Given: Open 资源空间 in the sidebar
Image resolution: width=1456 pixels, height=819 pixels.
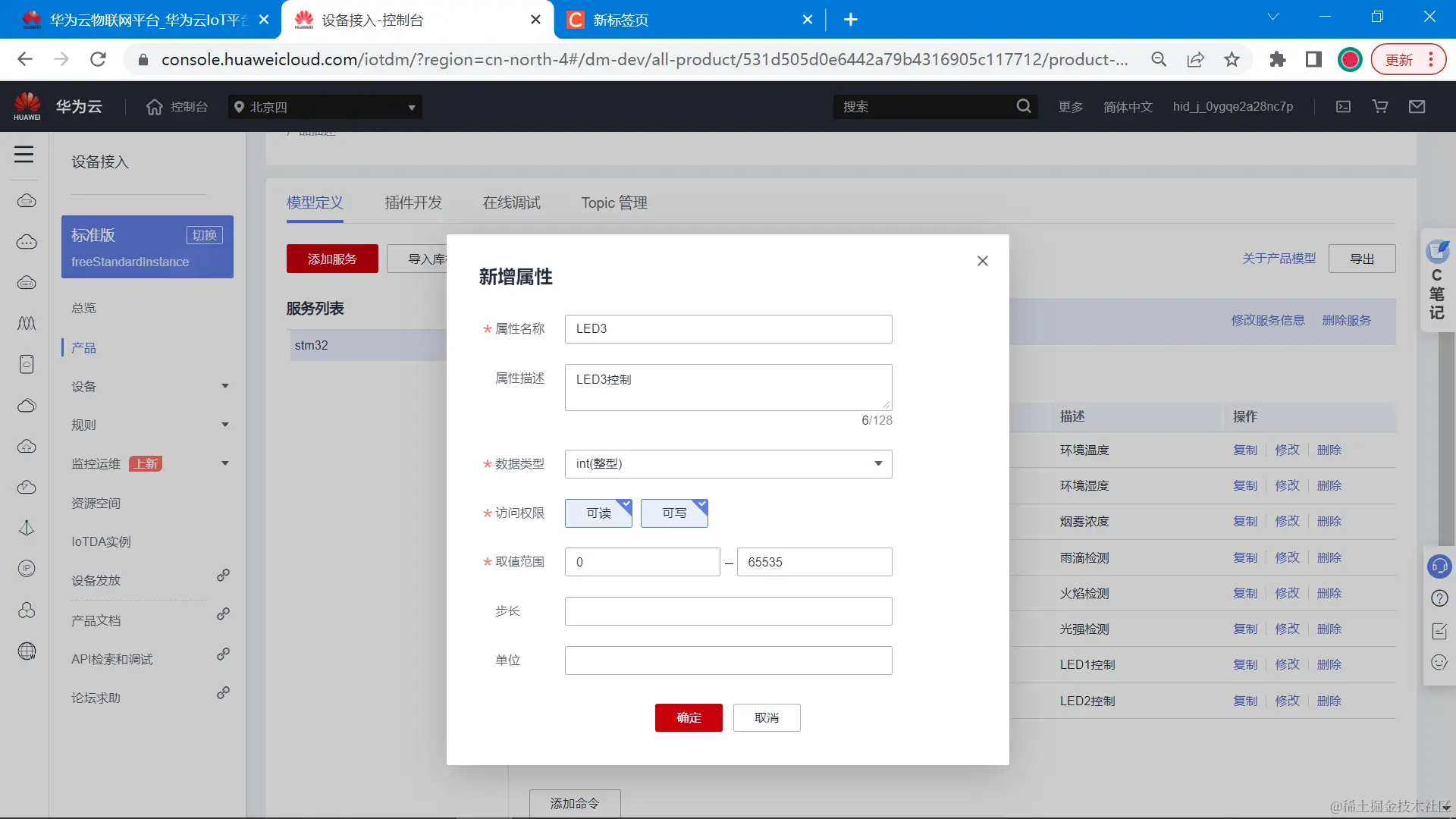Looking at the screenshot, I should 96,504.
